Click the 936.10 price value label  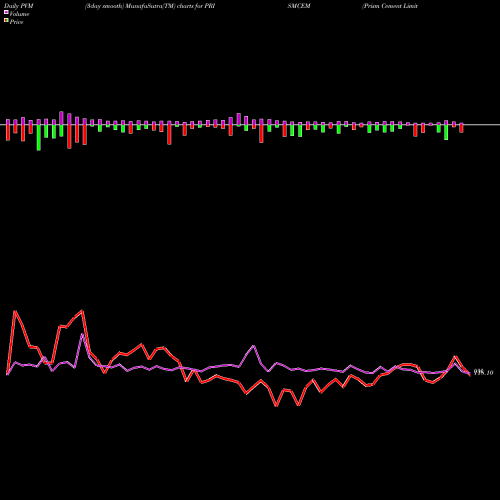pyautogui.click(x=483, y=373)
